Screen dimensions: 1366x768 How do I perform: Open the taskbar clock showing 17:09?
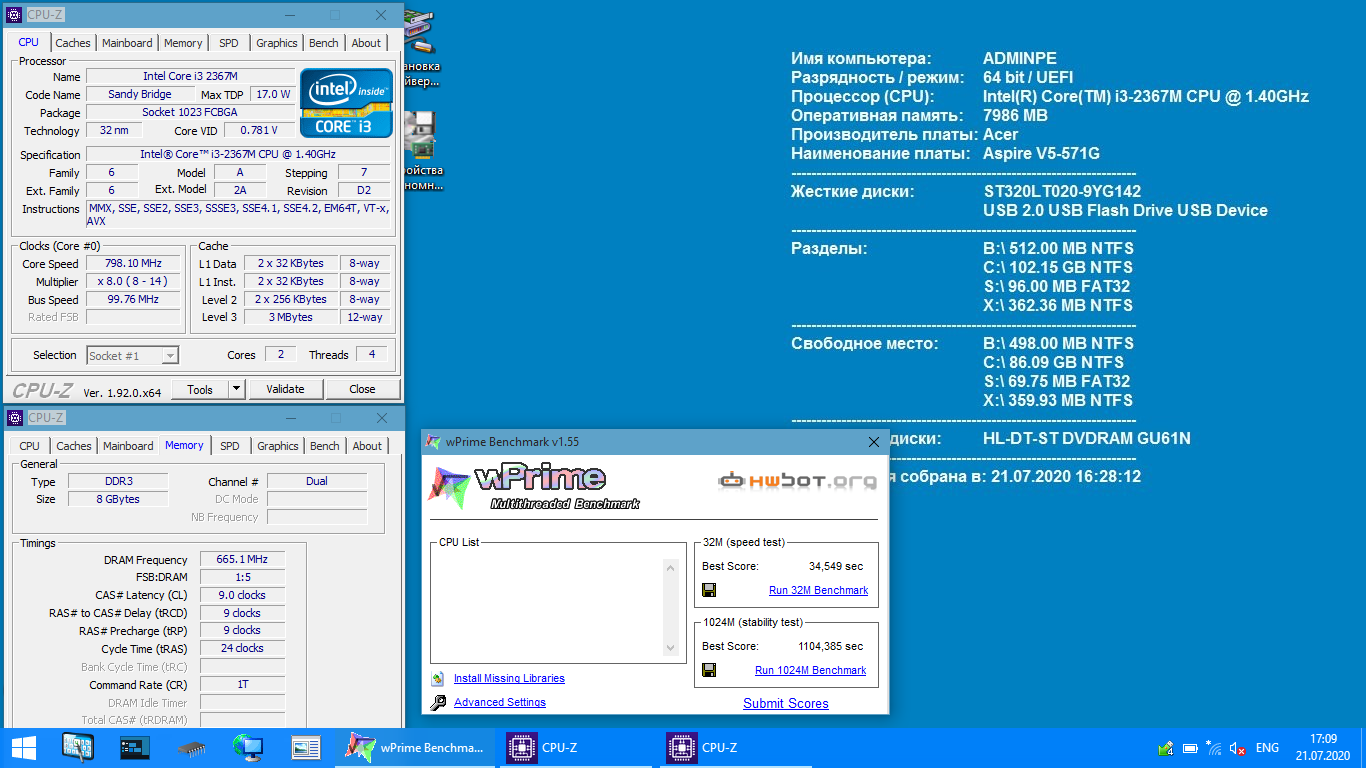click(1322, 748)
